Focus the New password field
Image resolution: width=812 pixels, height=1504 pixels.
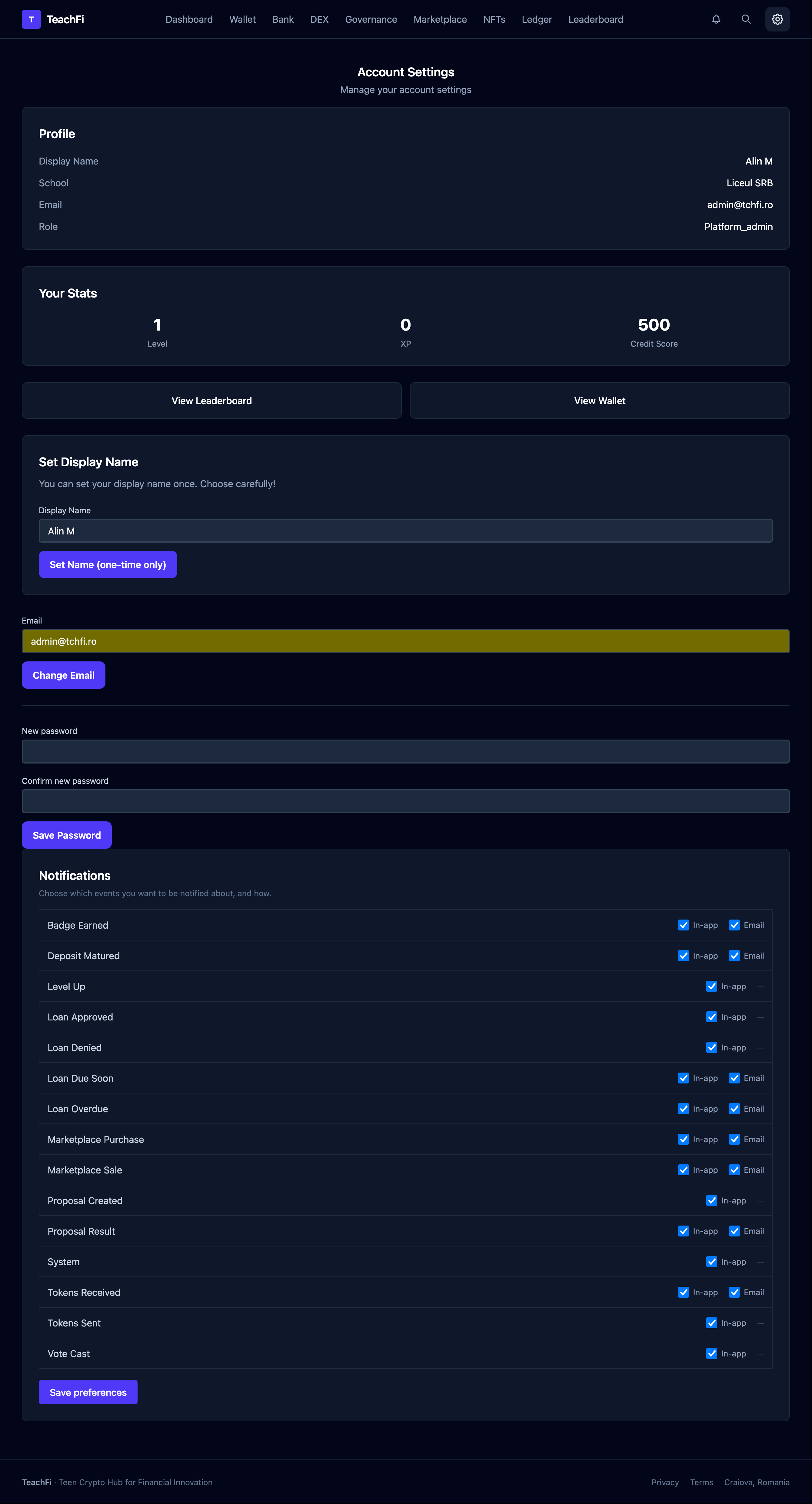[x=405, y=751]
